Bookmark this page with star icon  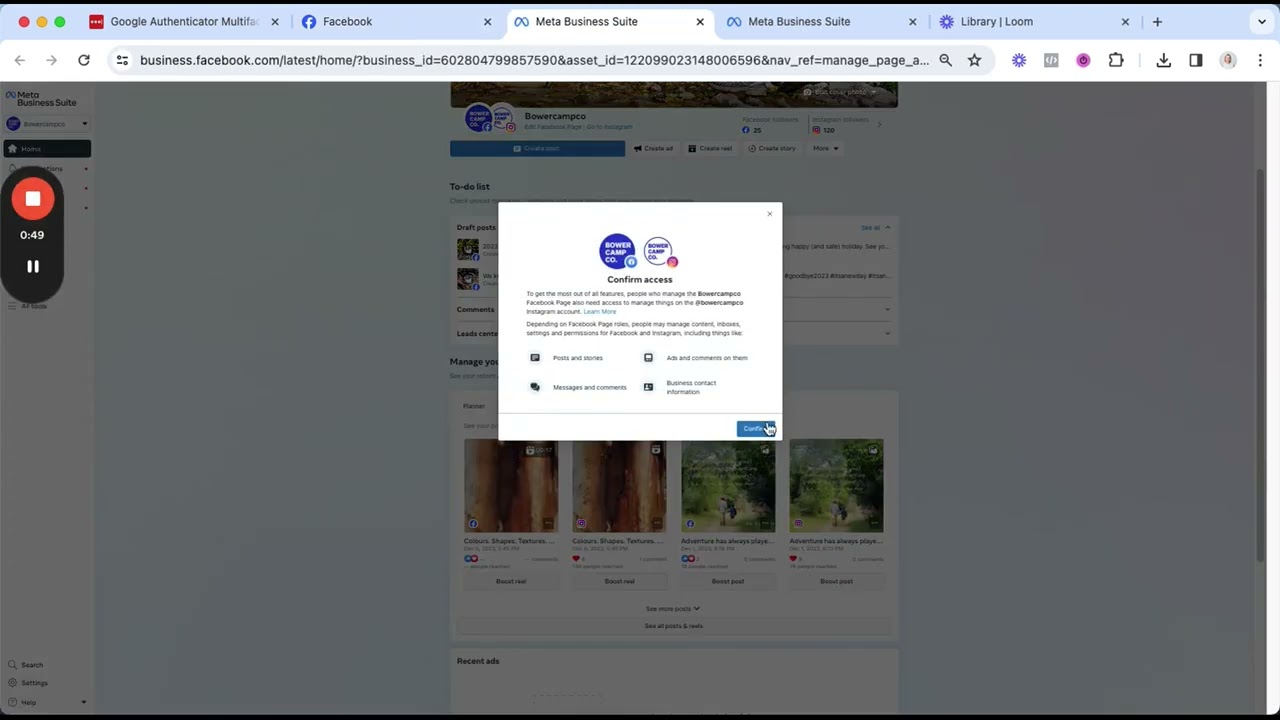click(974, 60)
